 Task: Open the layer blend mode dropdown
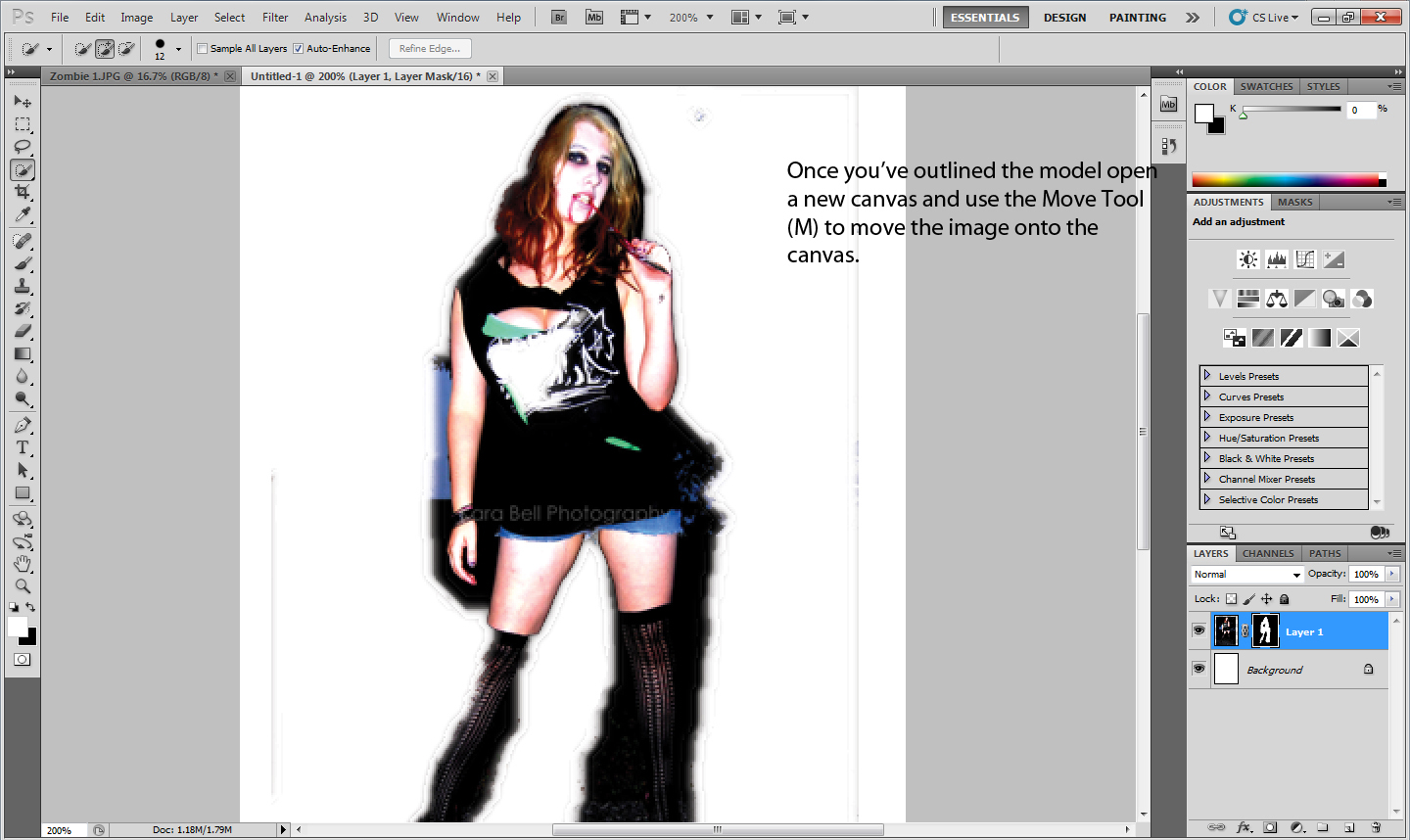(1246, 574)
